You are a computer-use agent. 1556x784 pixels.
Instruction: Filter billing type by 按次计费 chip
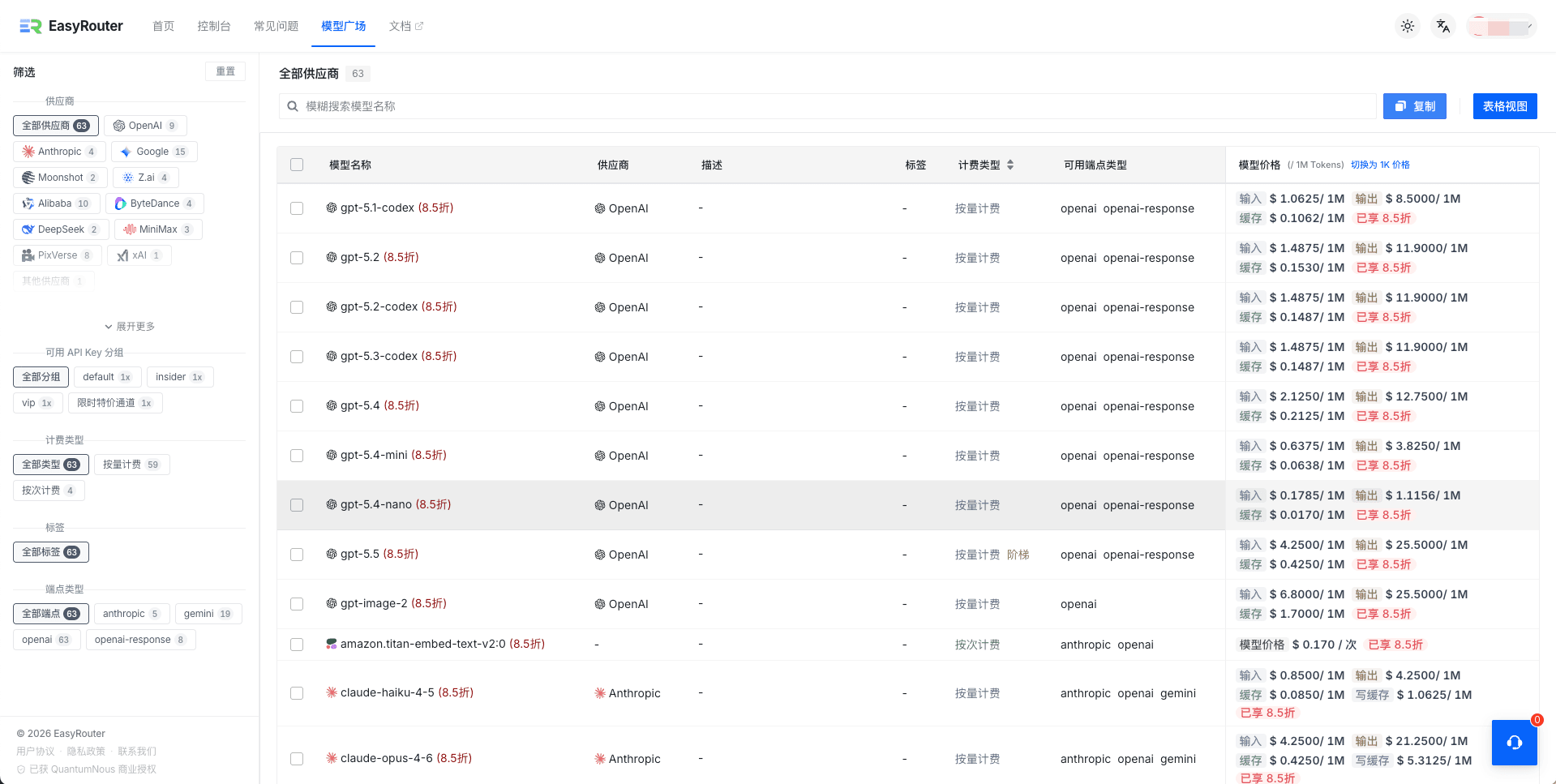[49, 491]
